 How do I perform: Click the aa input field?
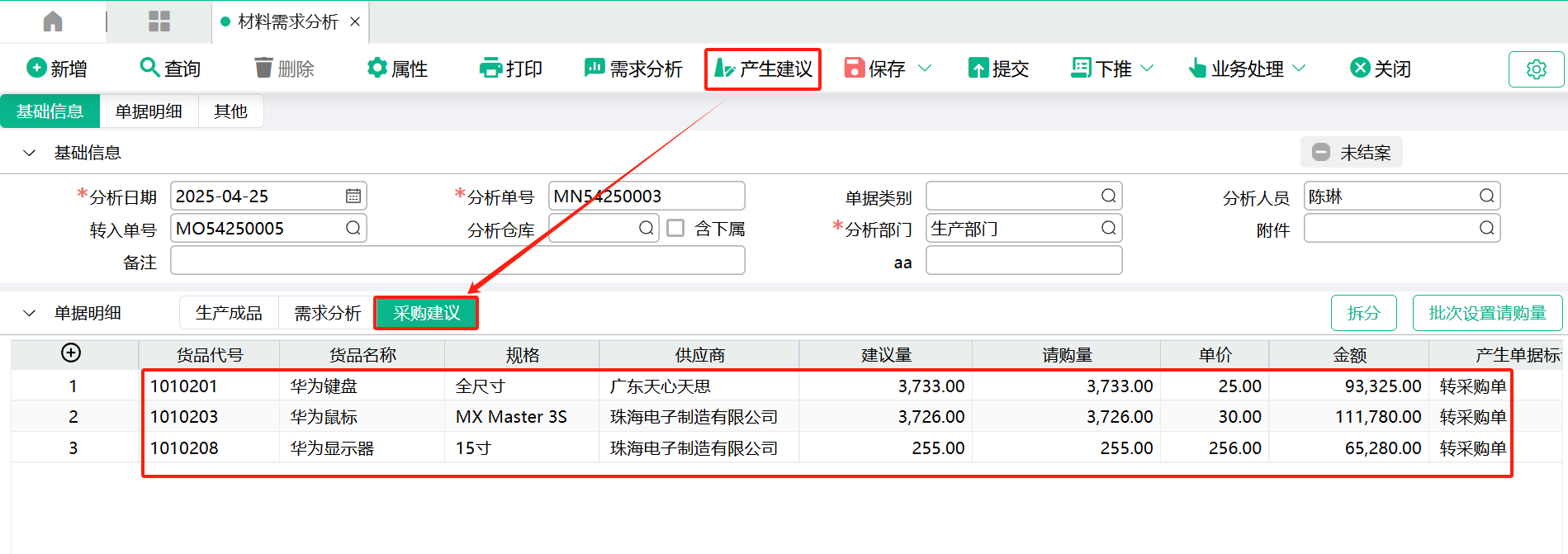pos(1024,260)
